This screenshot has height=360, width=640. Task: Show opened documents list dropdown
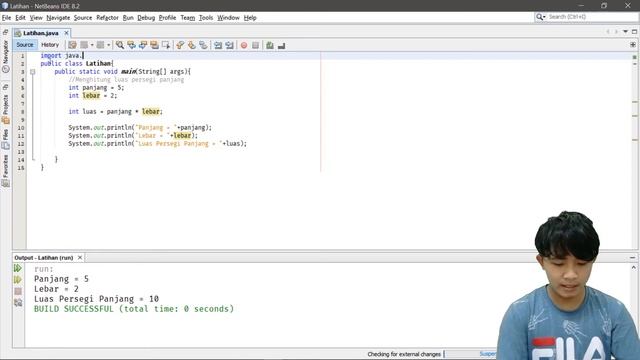click(x=625, y=32)
